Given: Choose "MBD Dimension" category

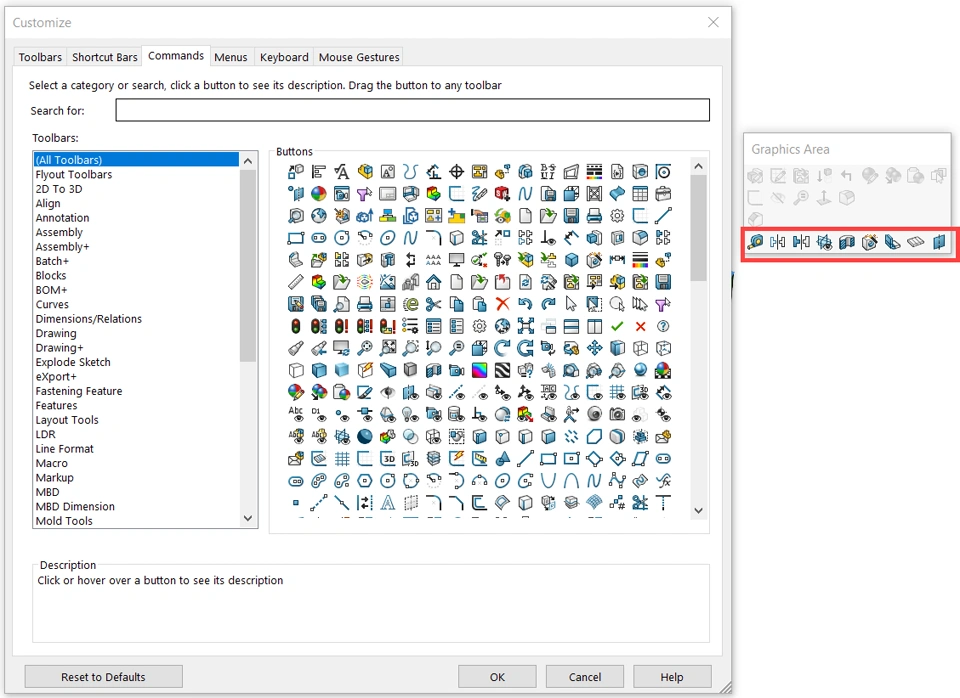Looking at the screenshot, I should click(x=75, y=506).
